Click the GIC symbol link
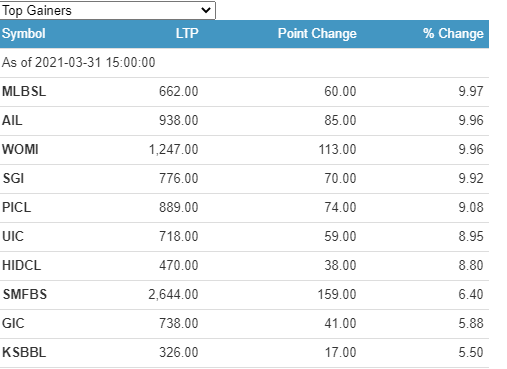 13,323
